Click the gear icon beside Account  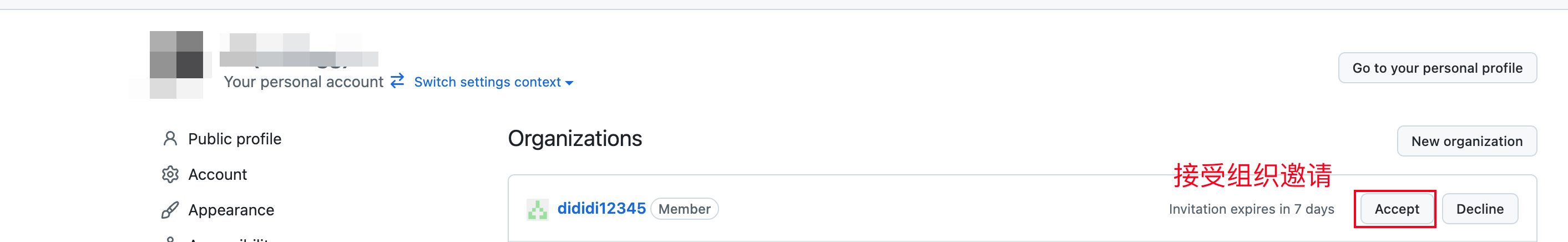[170, 174]
